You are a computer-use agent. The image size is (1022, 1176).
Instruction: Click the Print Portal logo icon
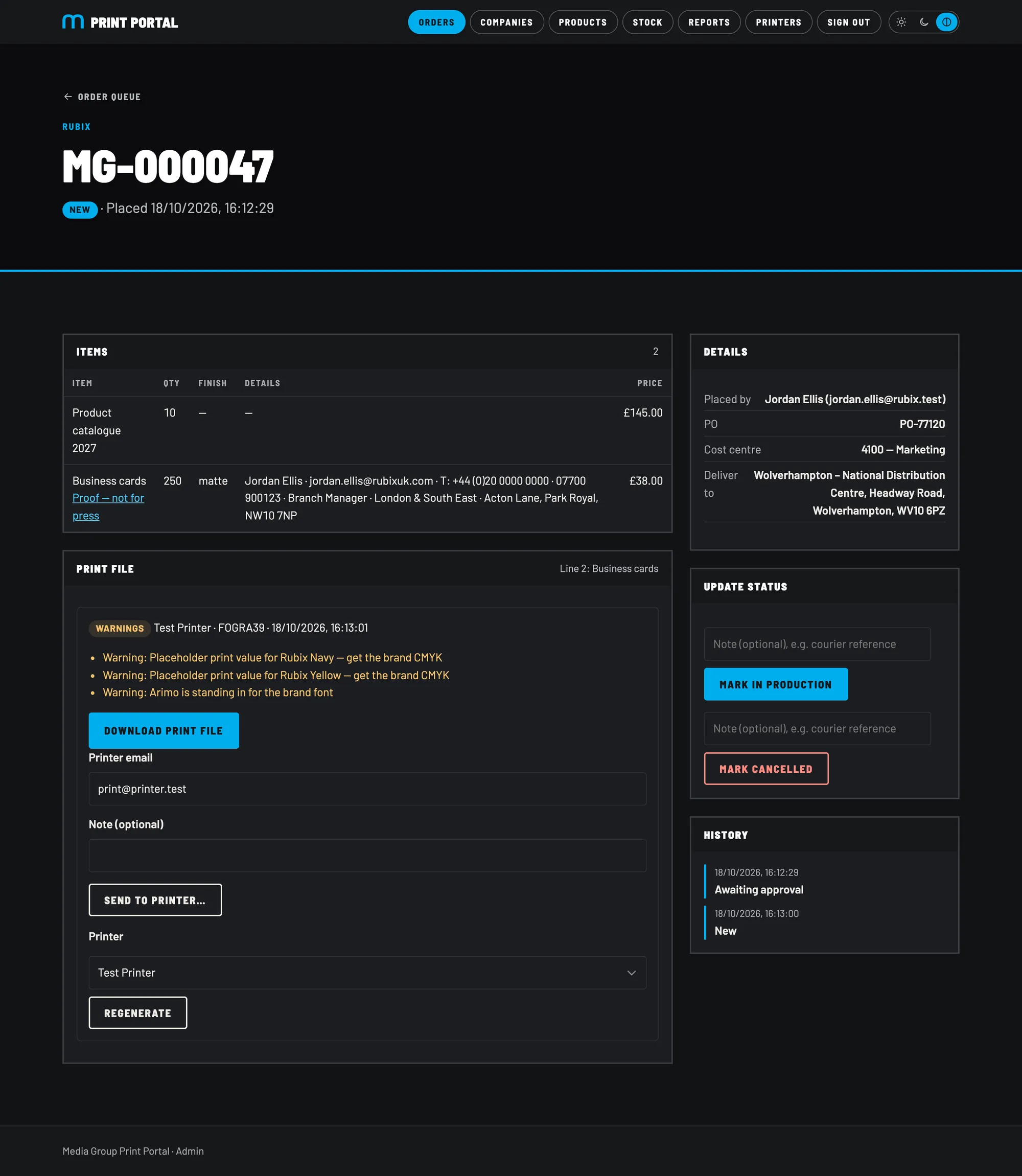click(73, 22)
